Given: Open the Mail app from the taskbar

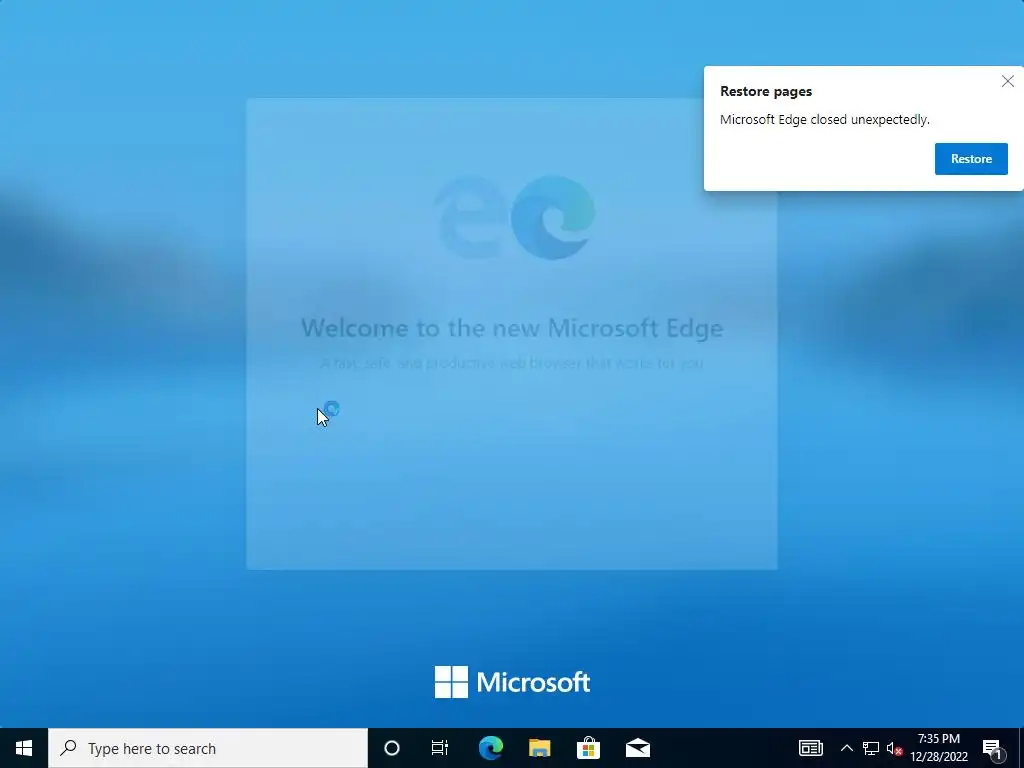Looking at the screenshot, I should [637, 748].
